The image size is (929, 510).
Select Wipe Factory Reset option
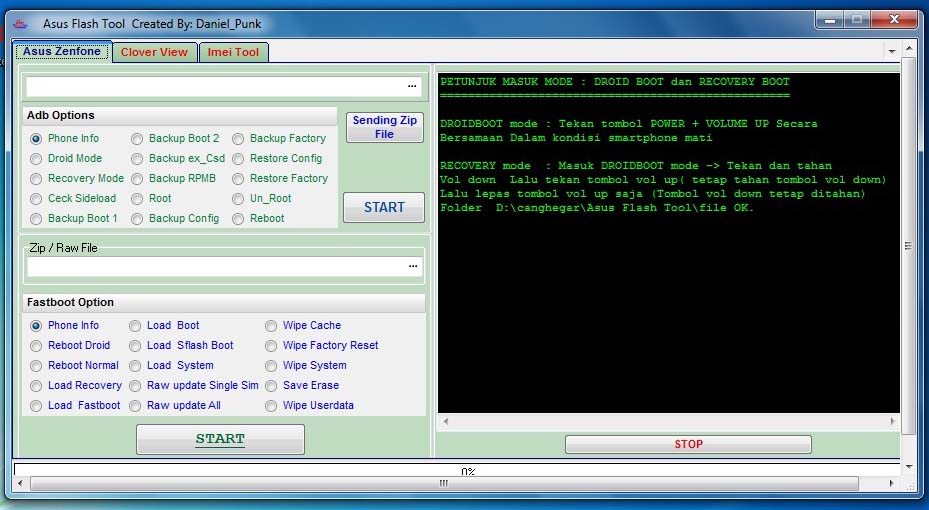coord(271,346)
